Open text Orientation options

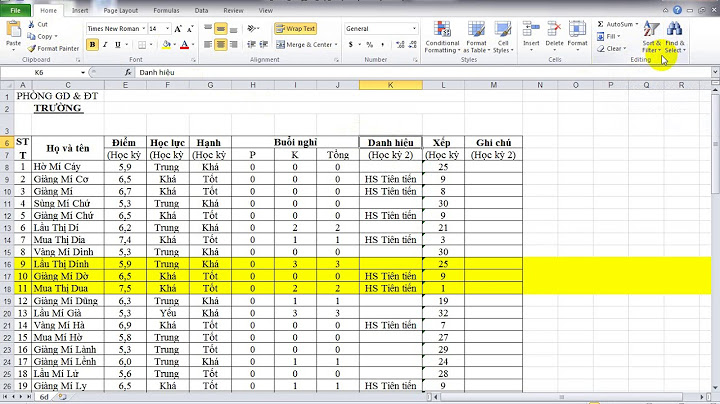[x=252, y=28]
